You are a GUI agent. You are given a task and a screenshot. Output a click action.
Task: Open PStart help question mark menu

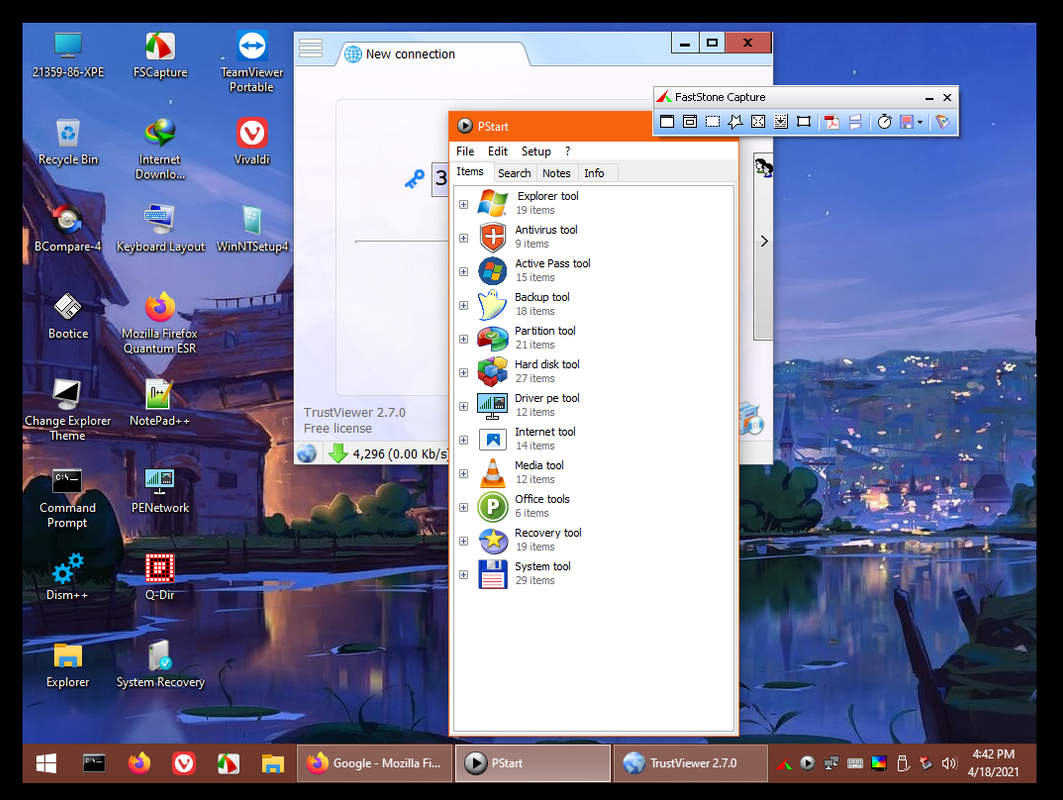(x=567, y=151)
